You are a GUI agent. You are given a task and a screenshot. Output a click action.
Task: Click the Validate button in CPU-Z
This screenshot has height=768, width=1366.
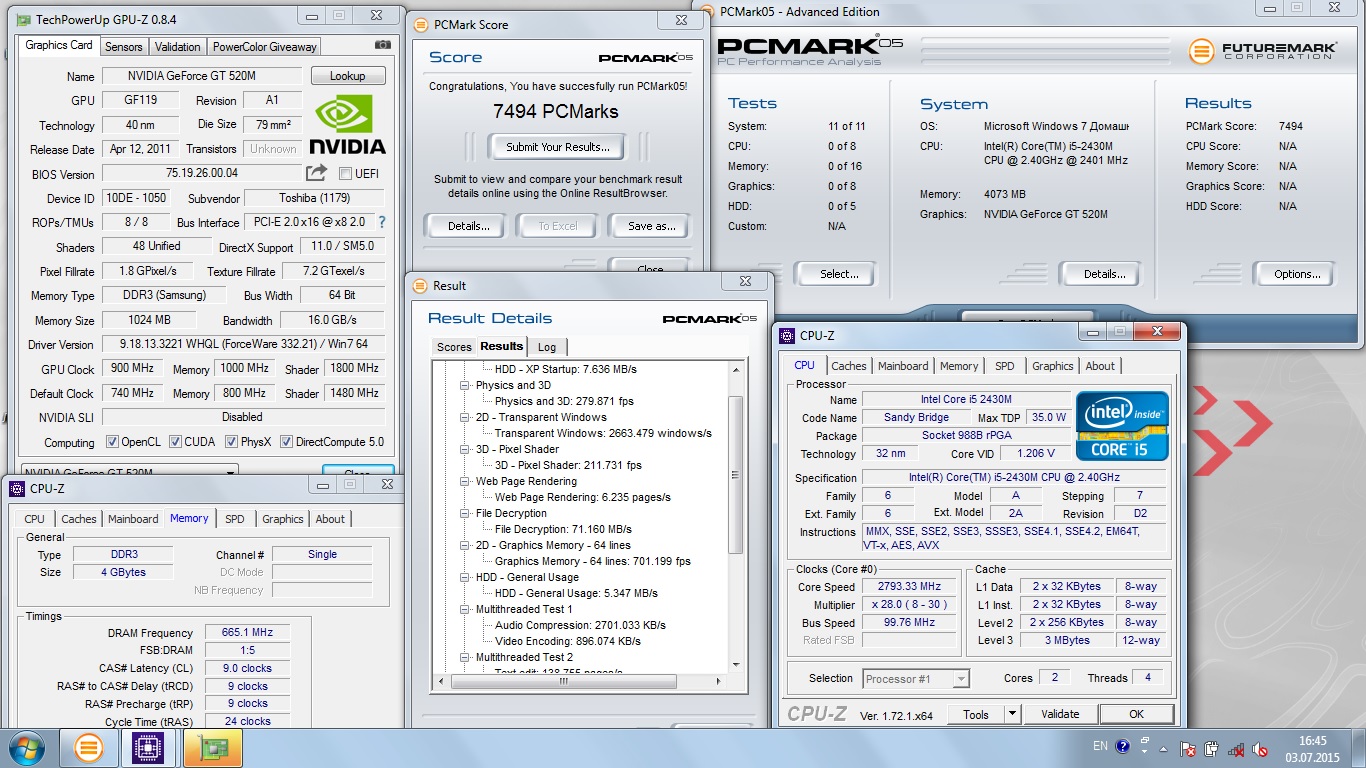coord(1060,714)
